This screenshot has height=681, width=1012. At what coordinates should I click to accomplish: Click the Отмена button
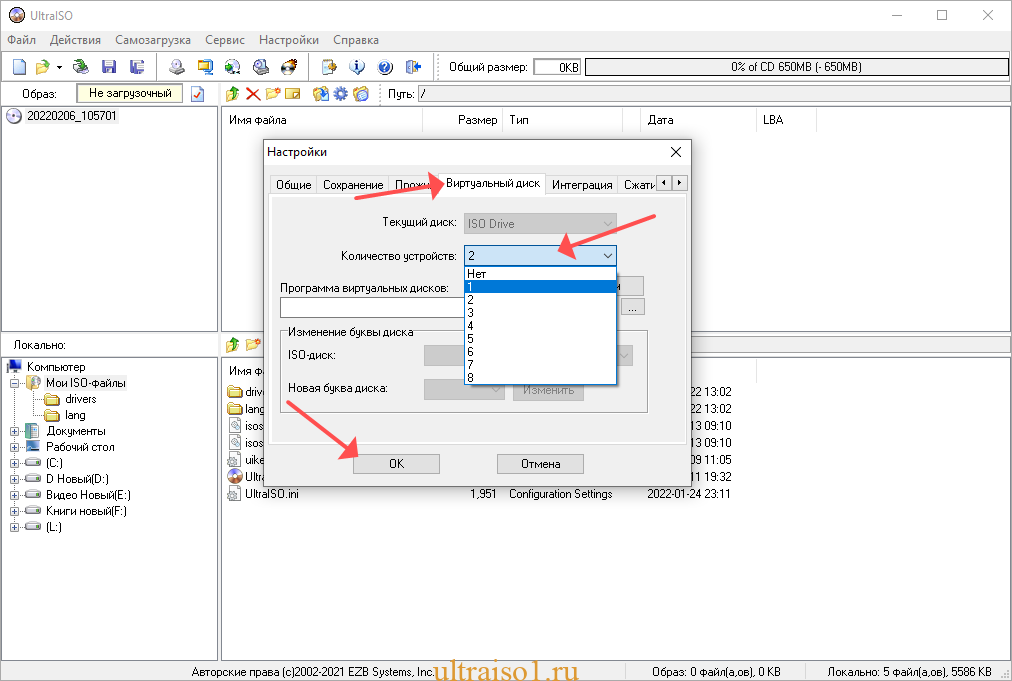click(x=540, y=463)
